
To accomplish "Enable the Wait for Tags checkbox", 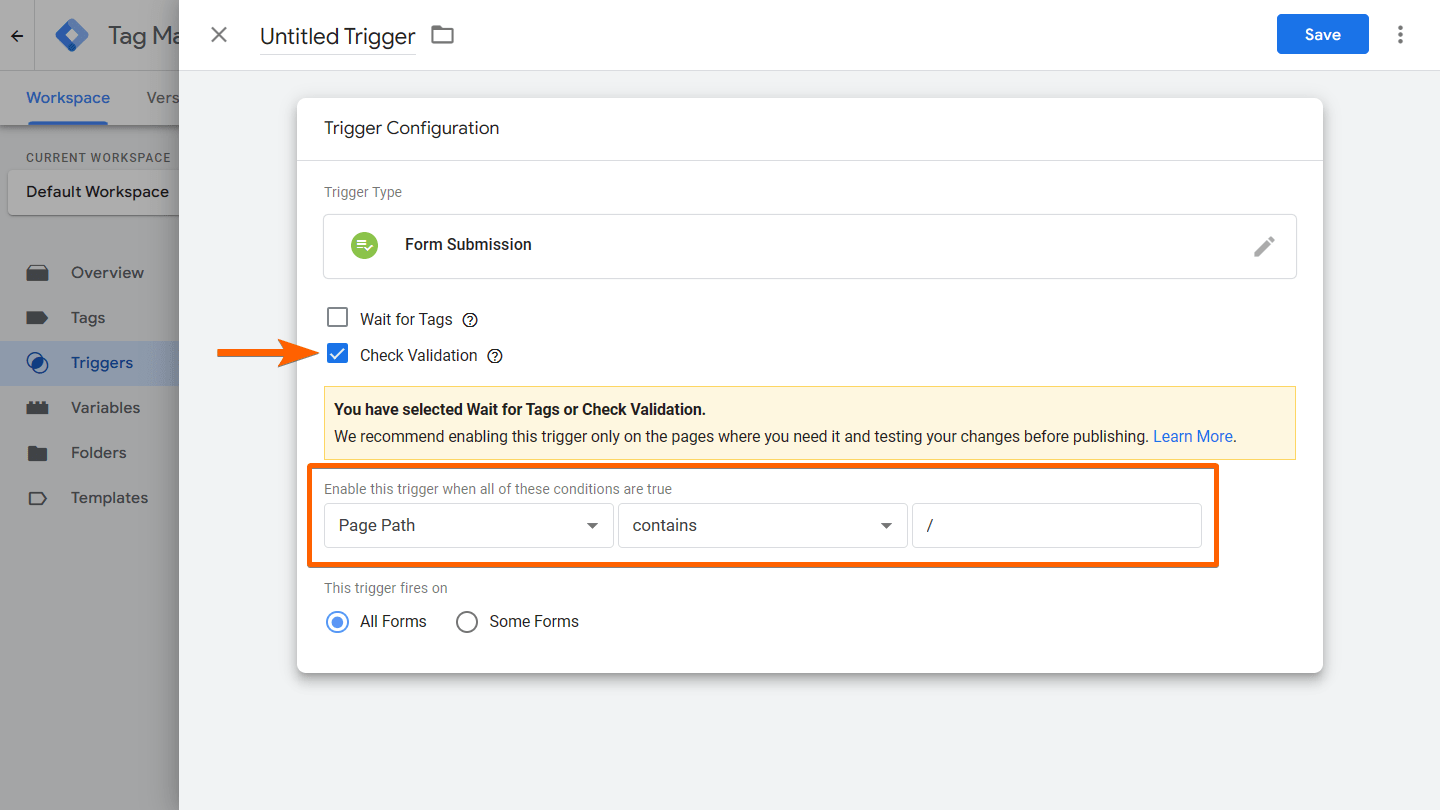I will pyautogui.click(x=337, y=318).
